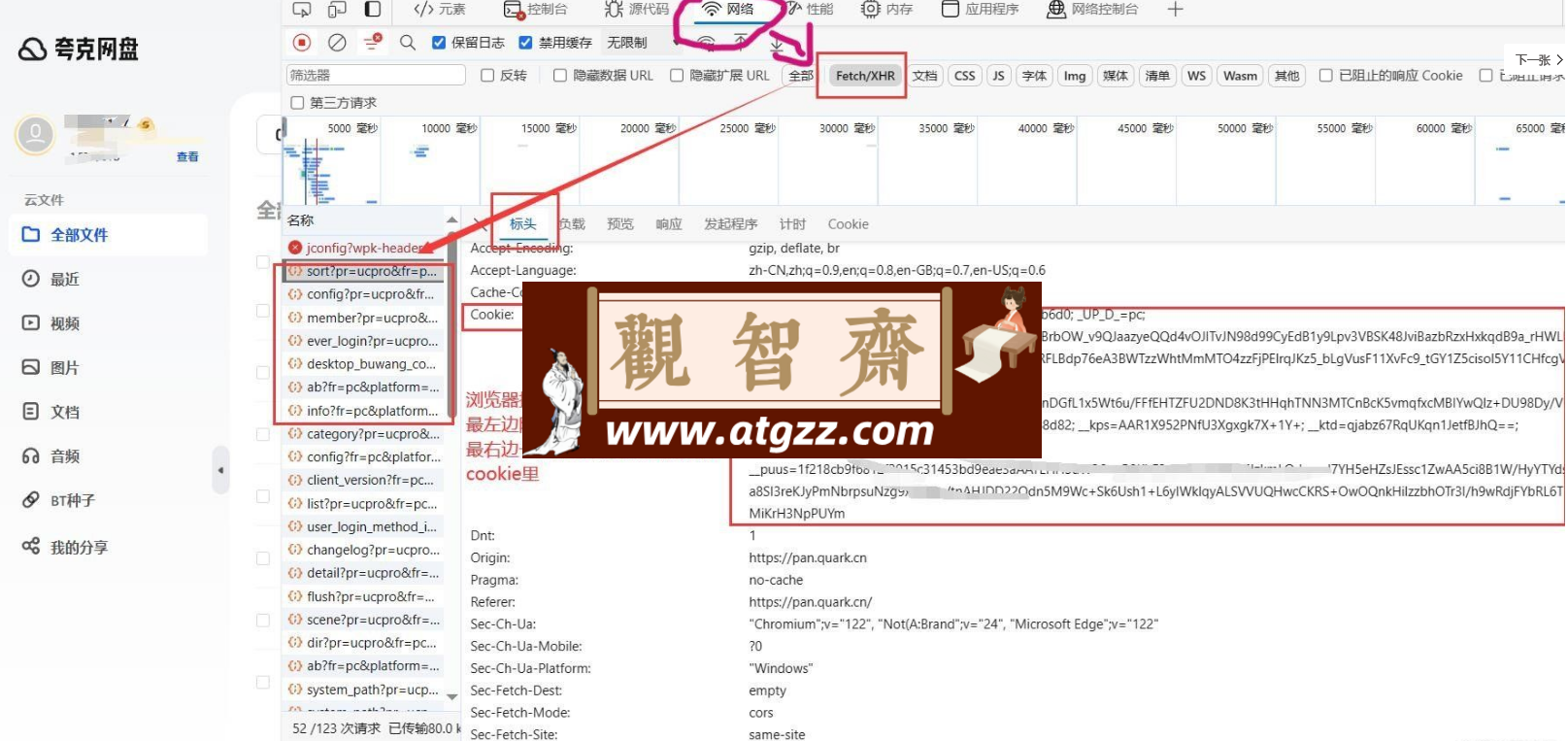Enable the 反转 invert checkbox
This screenshot has height=741, width=1568.
[x=487, y=76]
